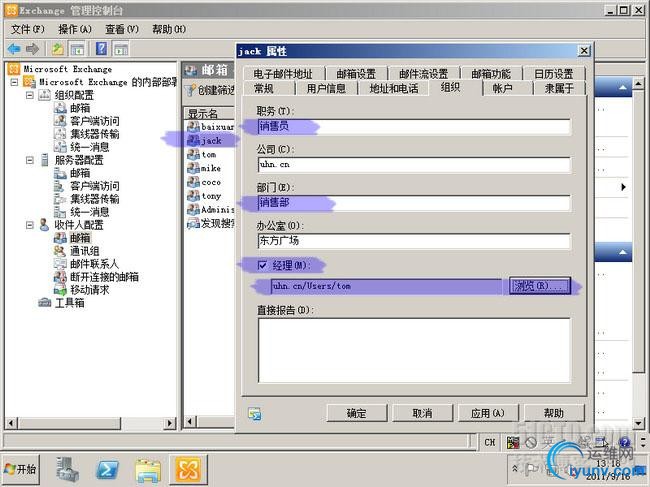The width and height of the screenshot is (650, 487).
Task: Switch to the 常规 tab
Action: (x=264, y=88)
